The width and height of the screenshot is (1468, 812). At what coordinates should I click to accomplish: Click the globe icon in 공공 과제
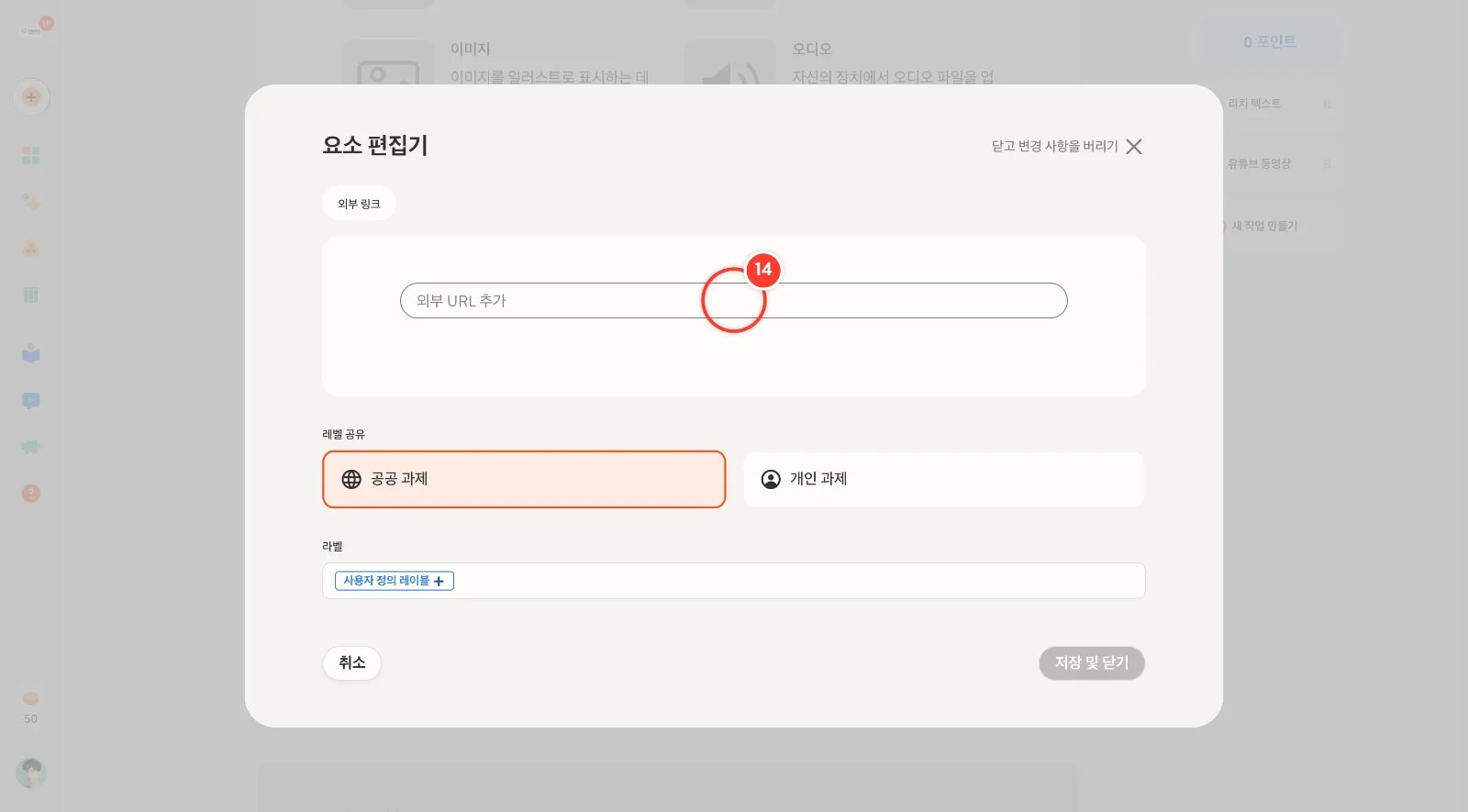click(351, 479)
